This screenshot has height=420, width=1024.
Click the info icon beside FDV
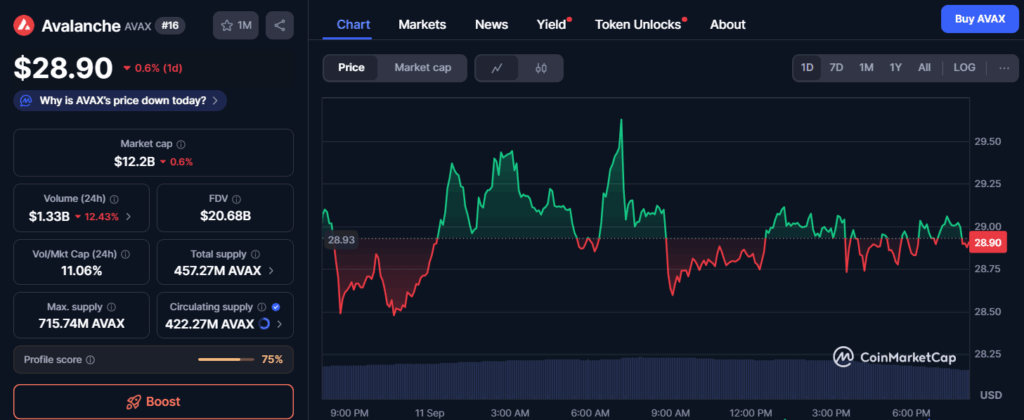click(236, 199)
